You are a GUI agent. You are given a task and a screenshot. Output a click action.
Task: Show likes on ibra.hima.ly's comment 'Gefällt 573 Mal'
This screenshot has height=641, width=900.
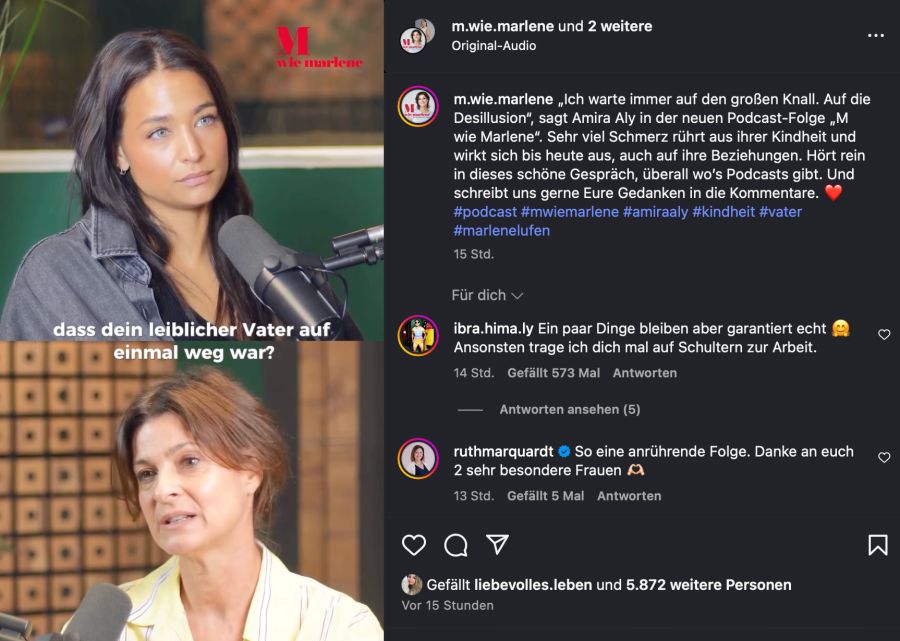552,373
